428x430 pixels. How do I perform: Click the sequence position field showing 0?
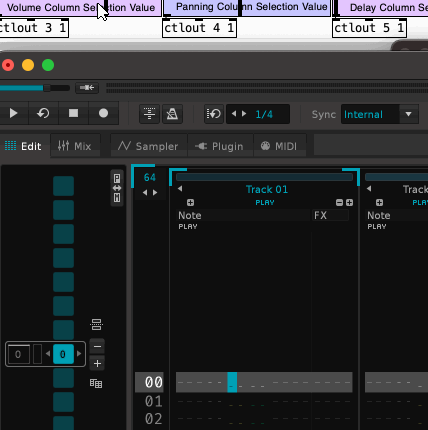[19, 354]
